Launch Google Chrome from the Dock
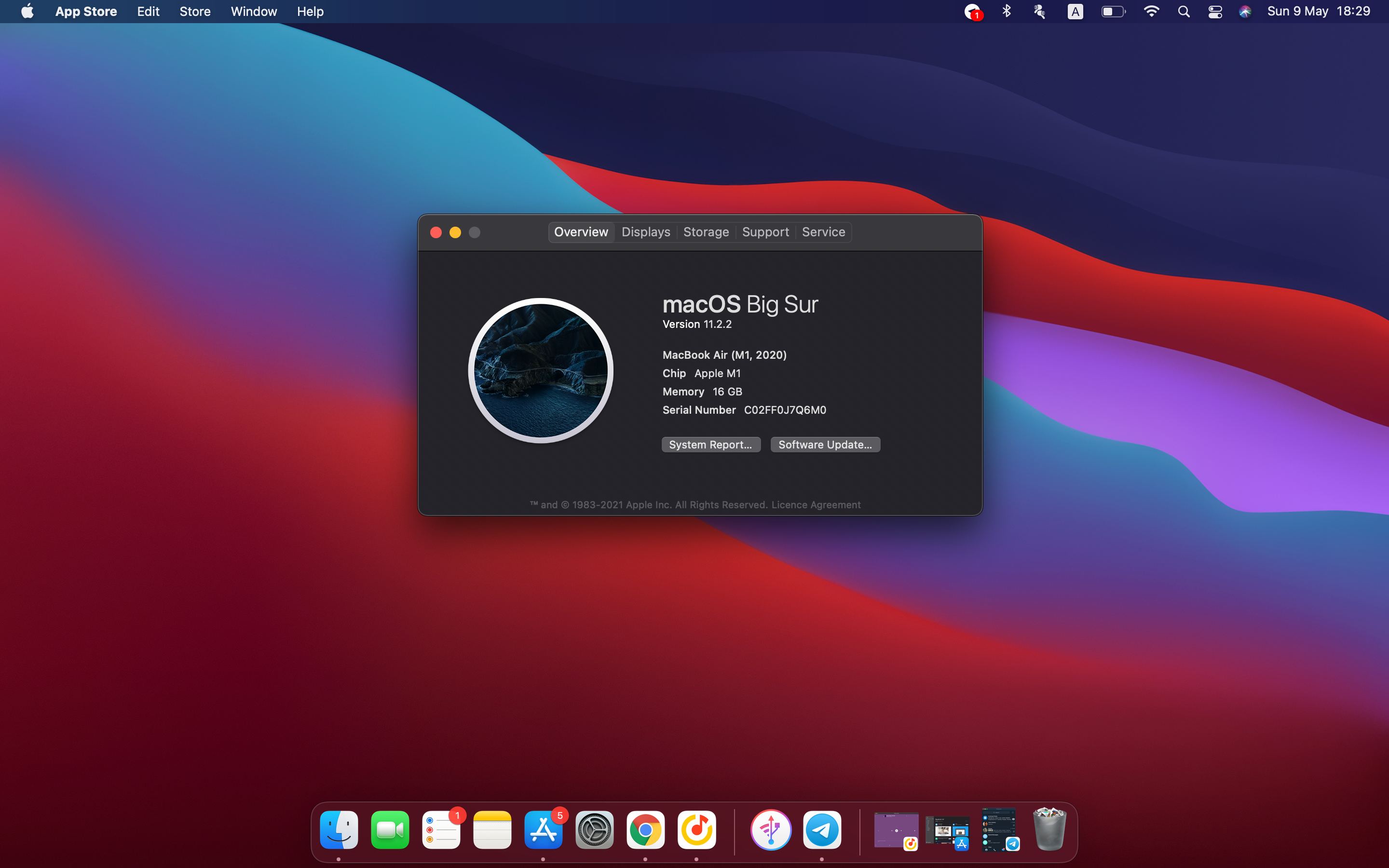 pos(645,829)
